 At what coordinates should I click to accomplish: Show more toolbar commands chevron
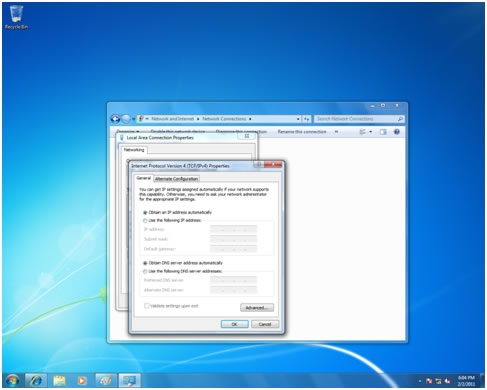[x=336, y=132]
